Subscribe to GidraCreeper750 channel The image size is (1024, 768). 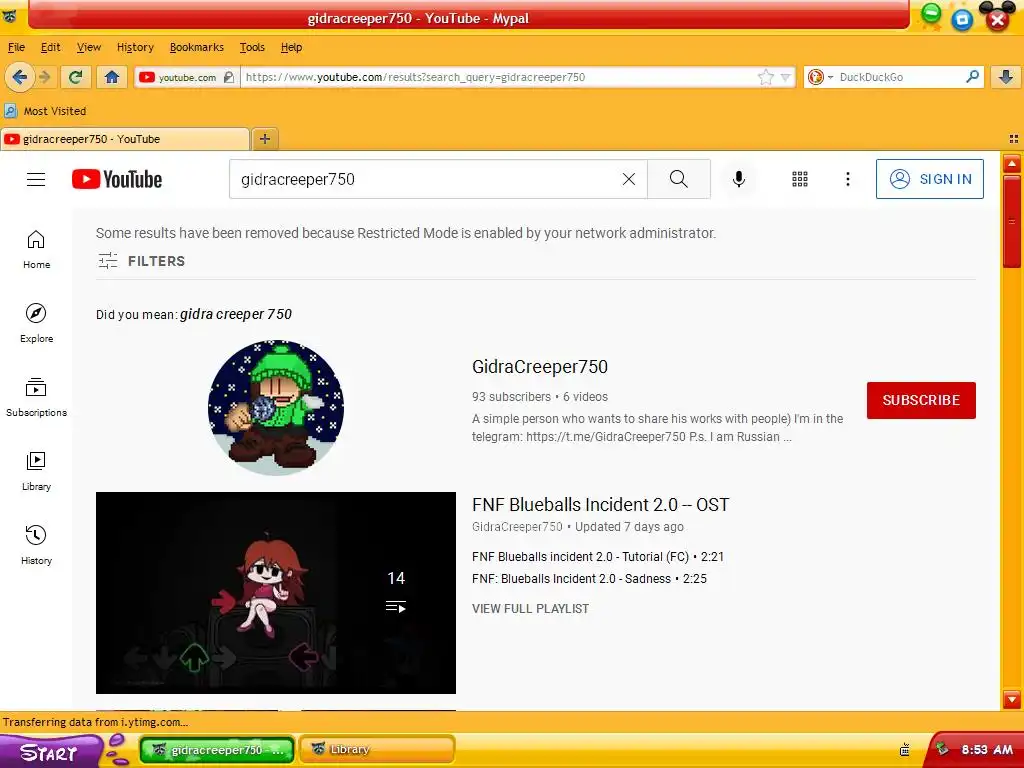(x=921, y=400)
